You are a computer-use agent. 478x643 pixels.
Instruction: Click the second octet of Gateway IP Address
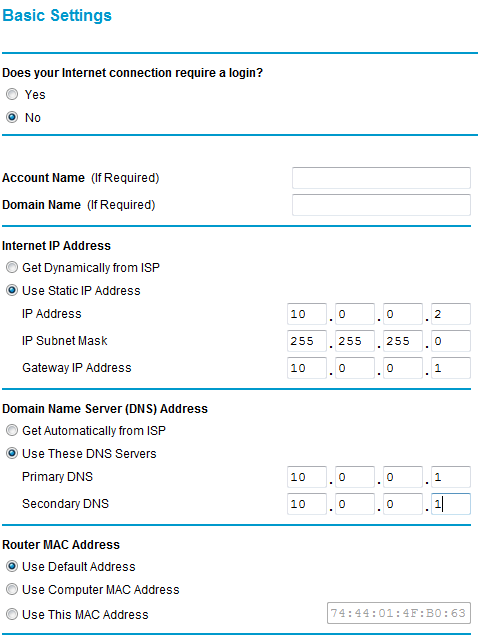(355, 368)
